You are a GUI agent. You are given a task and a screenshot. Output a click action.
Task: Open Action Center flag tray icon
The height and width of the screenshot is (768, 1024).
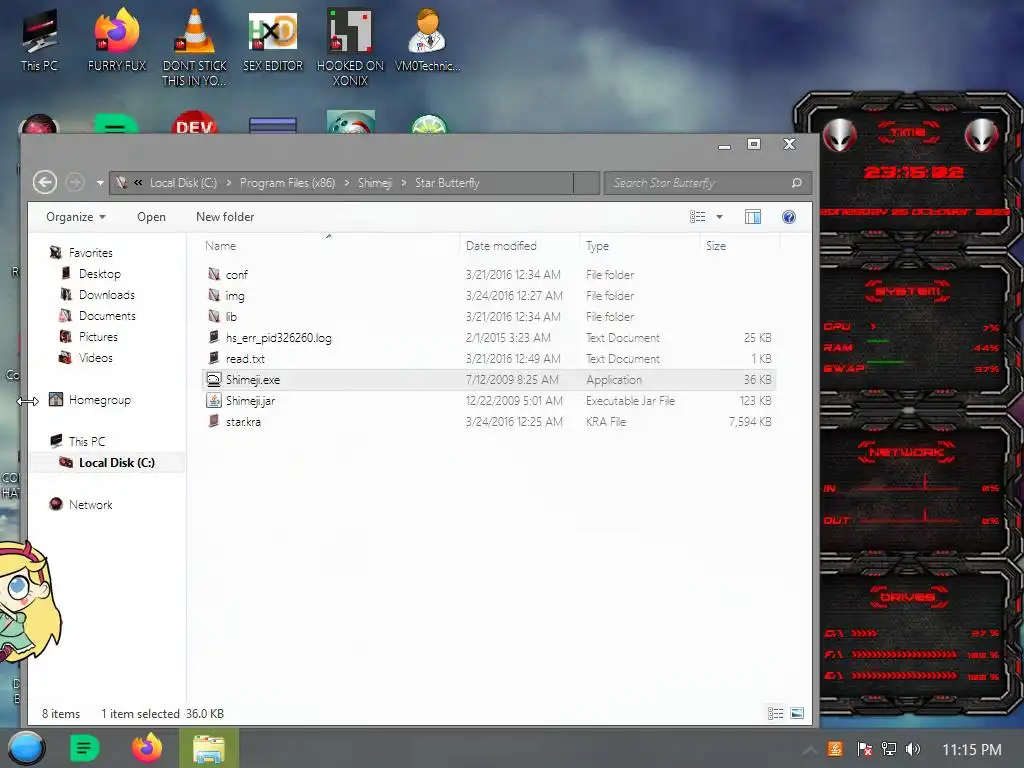[x=864, y=749]
